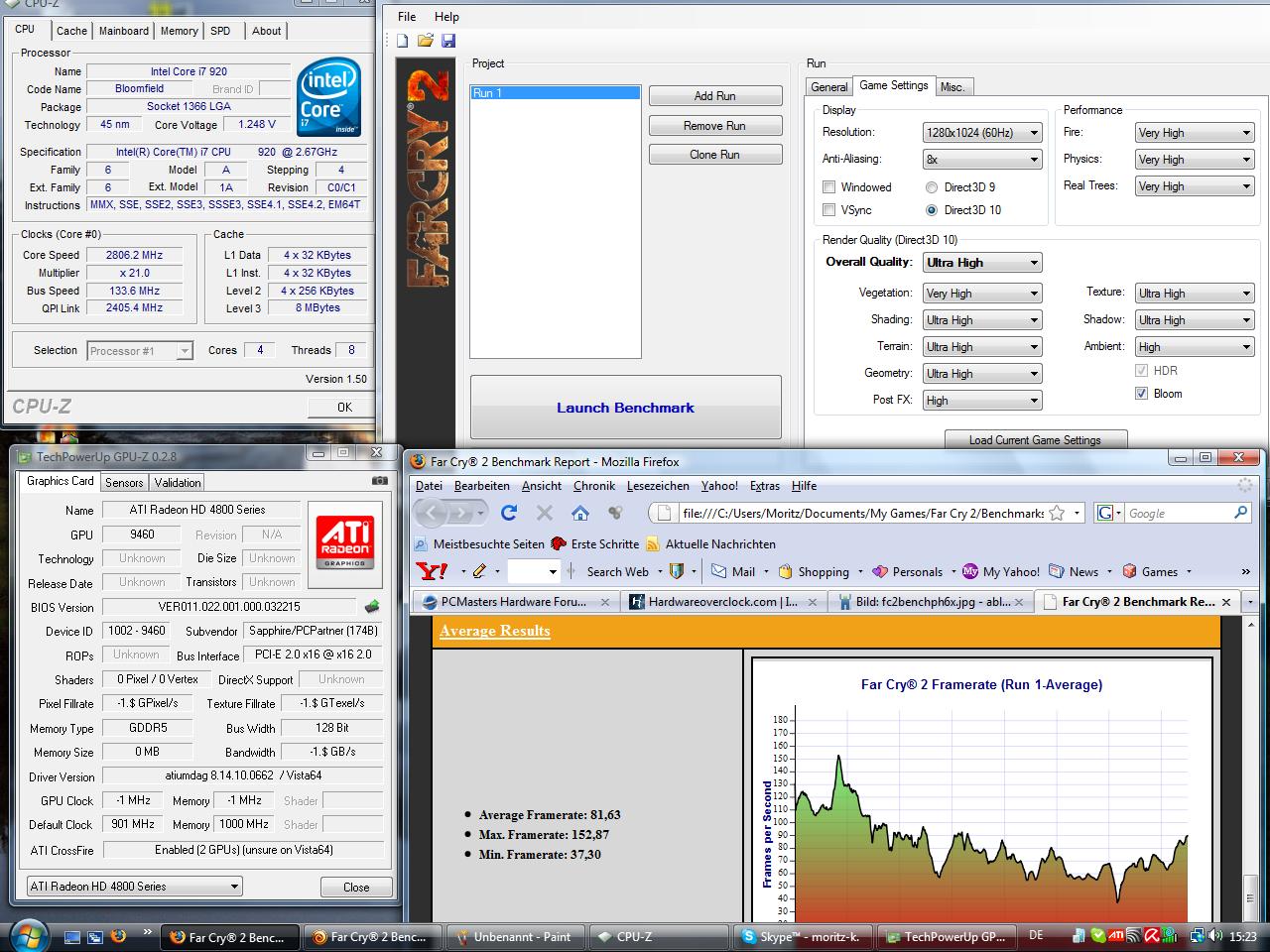Screen dimensions: 1270x952
Task: Close the Far Cry 2 Benchmark Firefox tab
Action: (1226, 602)
